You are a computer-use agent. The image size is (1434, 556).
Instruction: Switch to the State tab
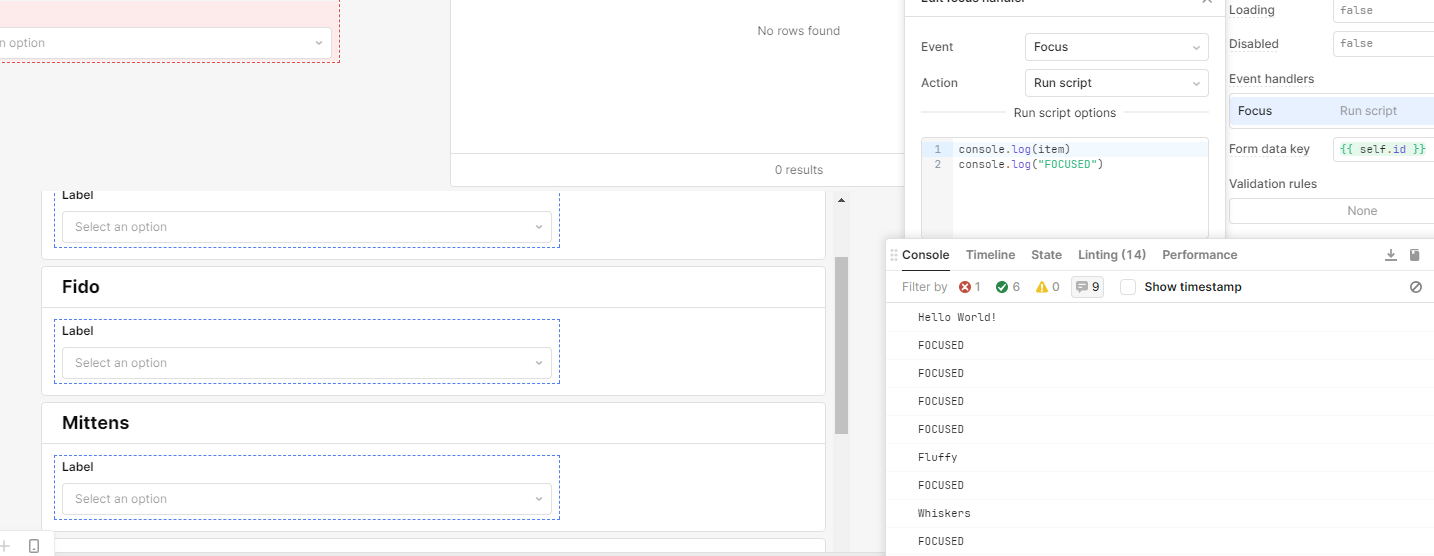[1046, 255]
